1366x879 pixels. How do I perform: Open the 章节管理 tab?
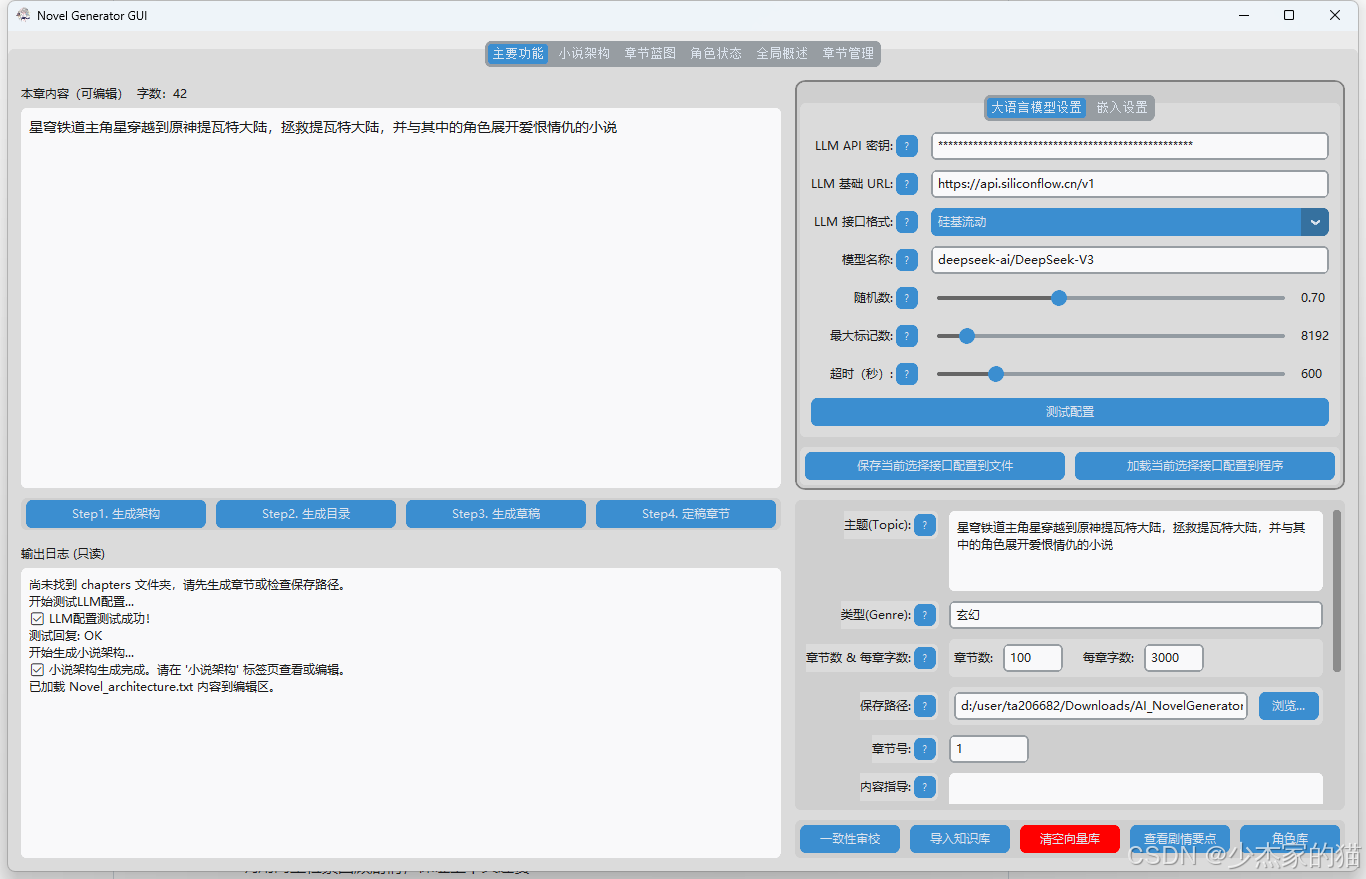[x=848, y=54]
